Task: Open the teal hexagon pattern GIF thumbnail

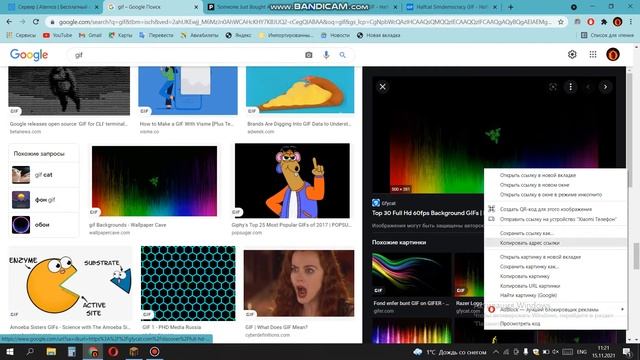Action: [x=188, y=283]
